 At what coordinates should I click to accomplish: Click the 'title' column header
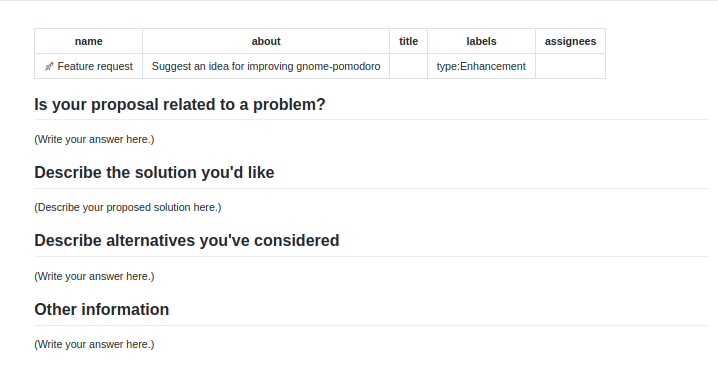pyautogui.click(x=408, y=41)
